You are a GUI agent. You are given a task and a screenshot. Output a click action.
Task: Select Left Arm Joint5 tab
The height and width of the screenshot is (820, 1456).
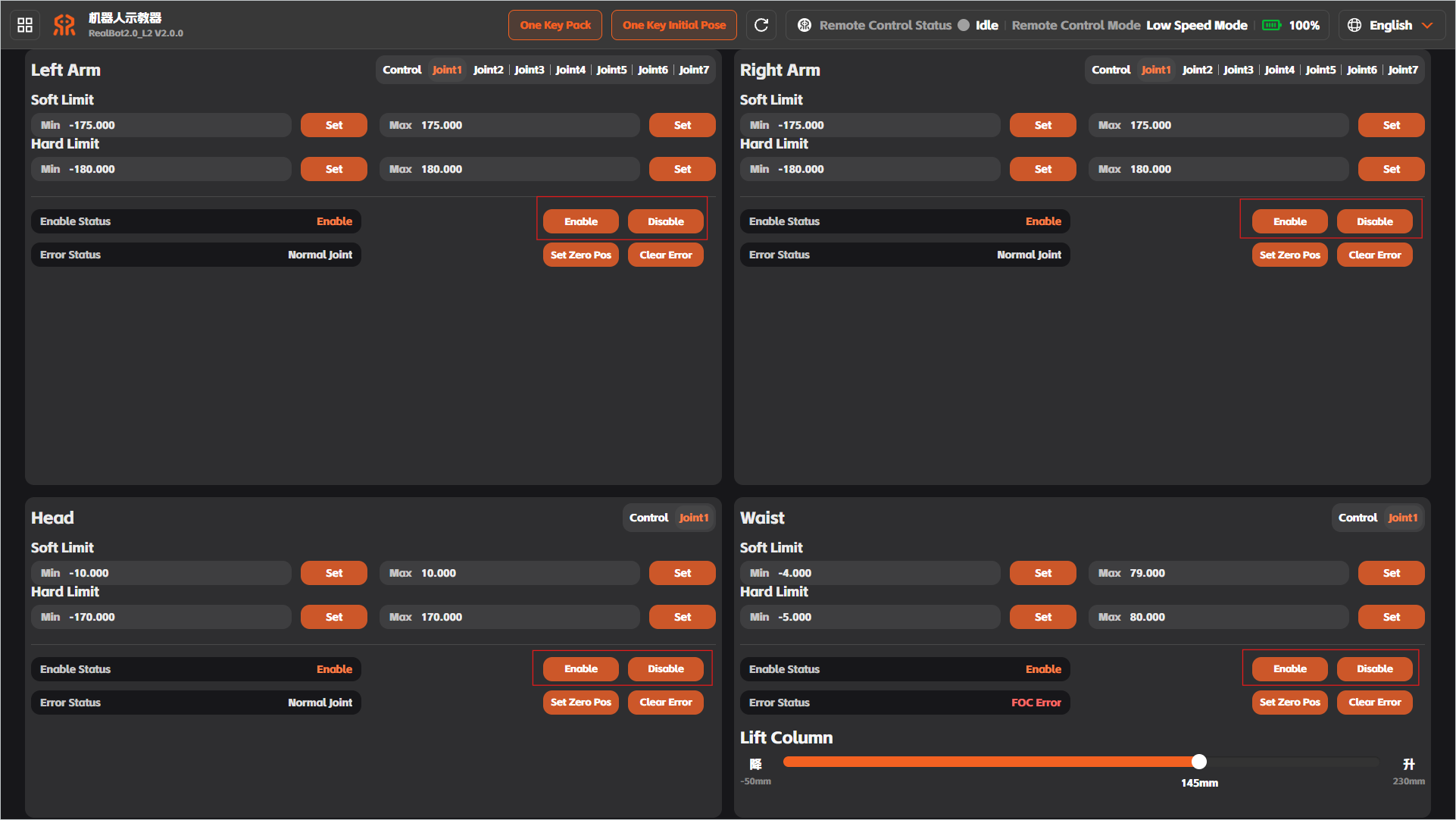point(612,70)
